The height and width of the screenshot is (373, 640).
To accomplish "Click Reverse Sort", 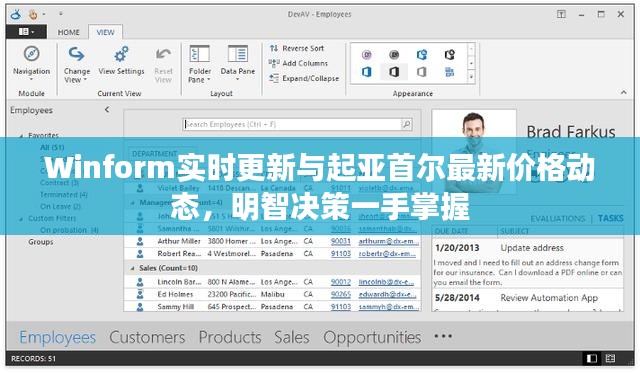I will click(297, 48).
